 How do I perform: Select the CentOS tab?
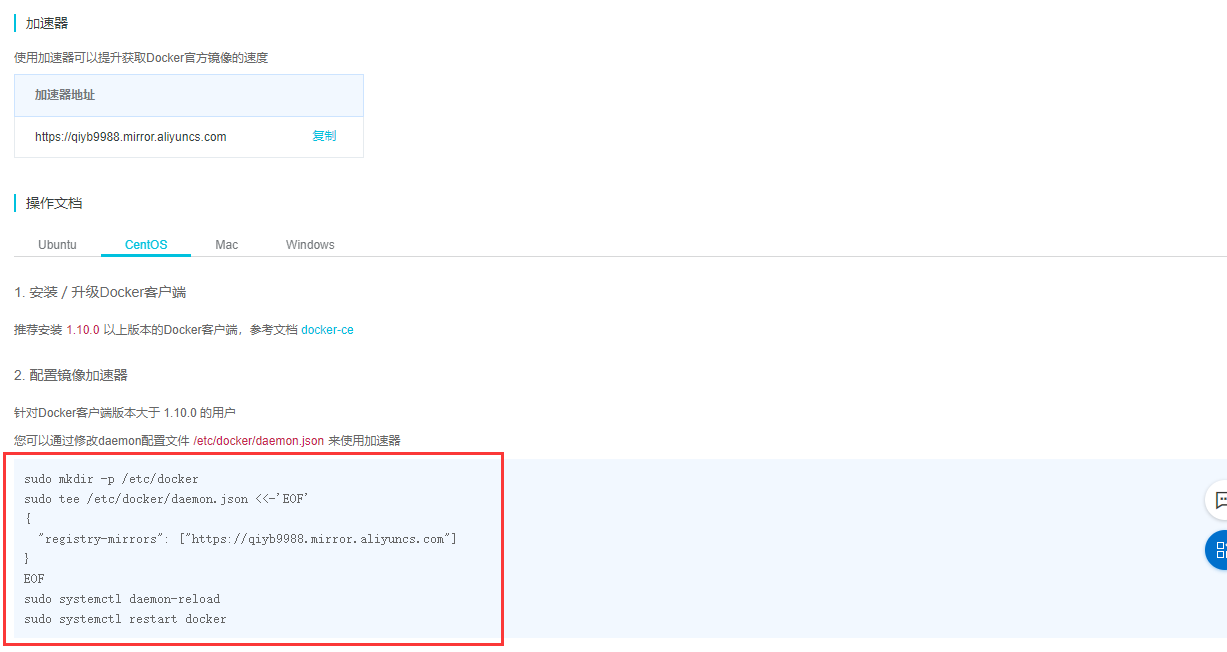point(146,244)
